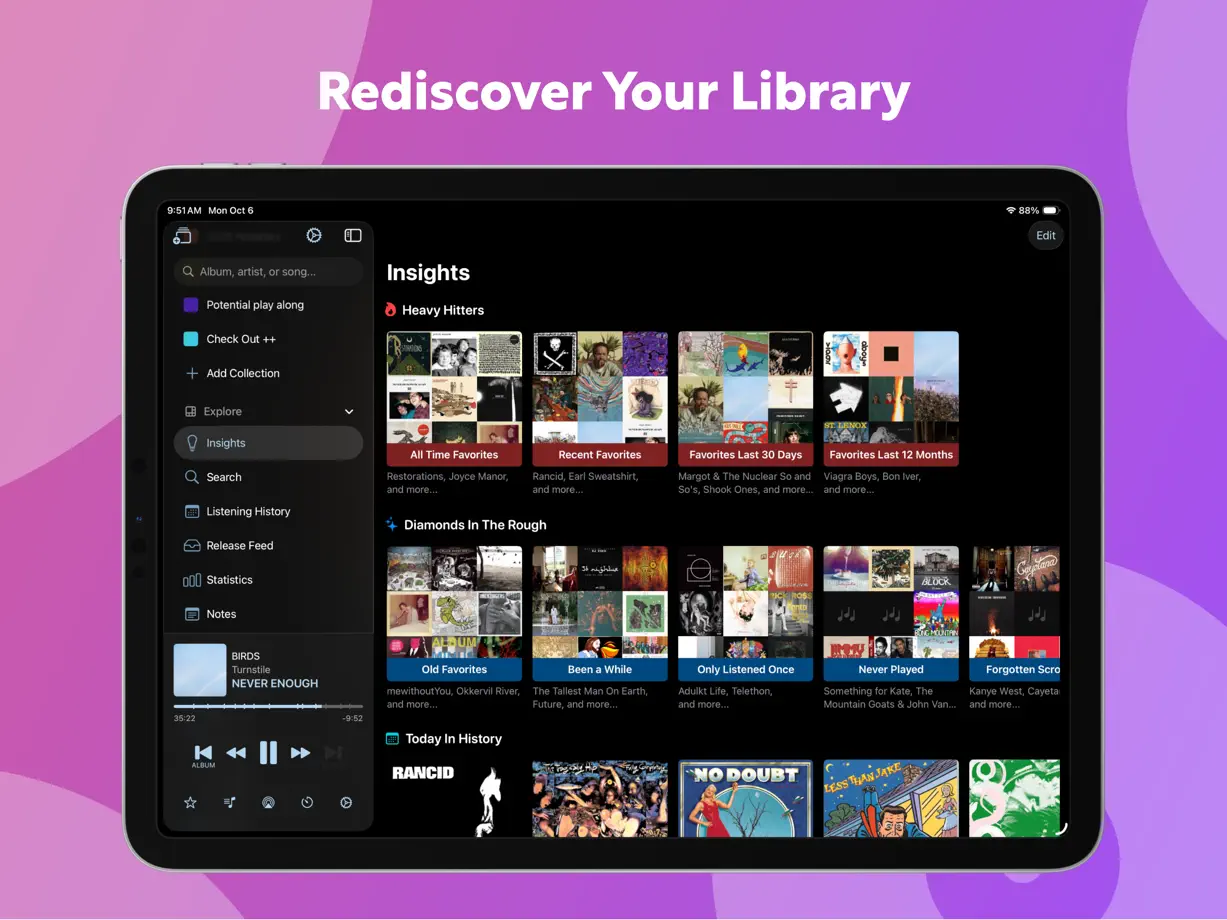
Task: Click the dimmed next album button
Action: 333,753
